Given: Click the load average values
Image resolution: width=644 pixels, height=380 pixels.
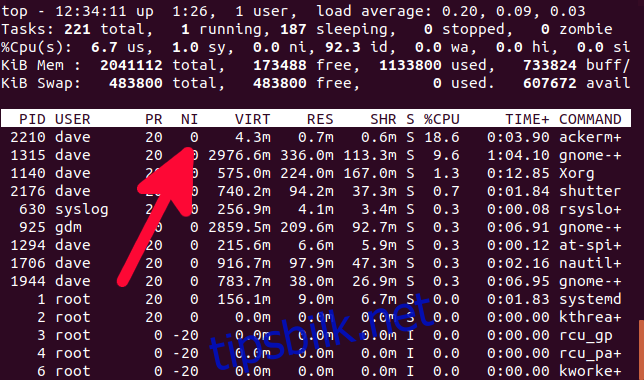Looking at the screenshot, I should [x=513, y=11].
